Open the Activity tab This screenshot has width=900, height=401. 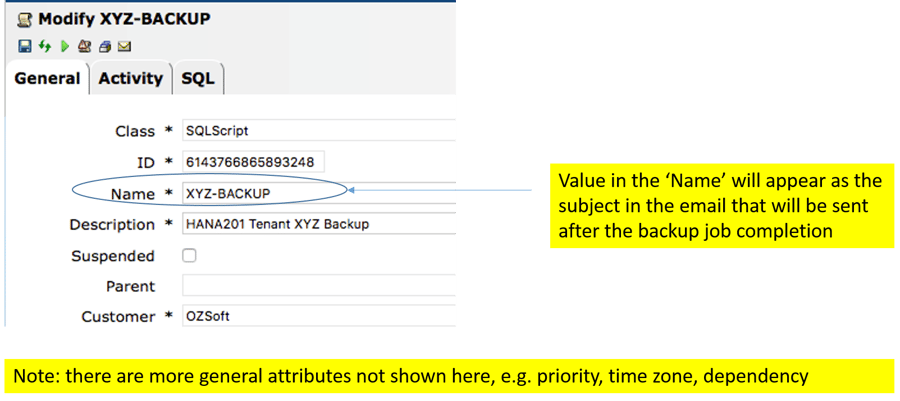coord(131,78)
